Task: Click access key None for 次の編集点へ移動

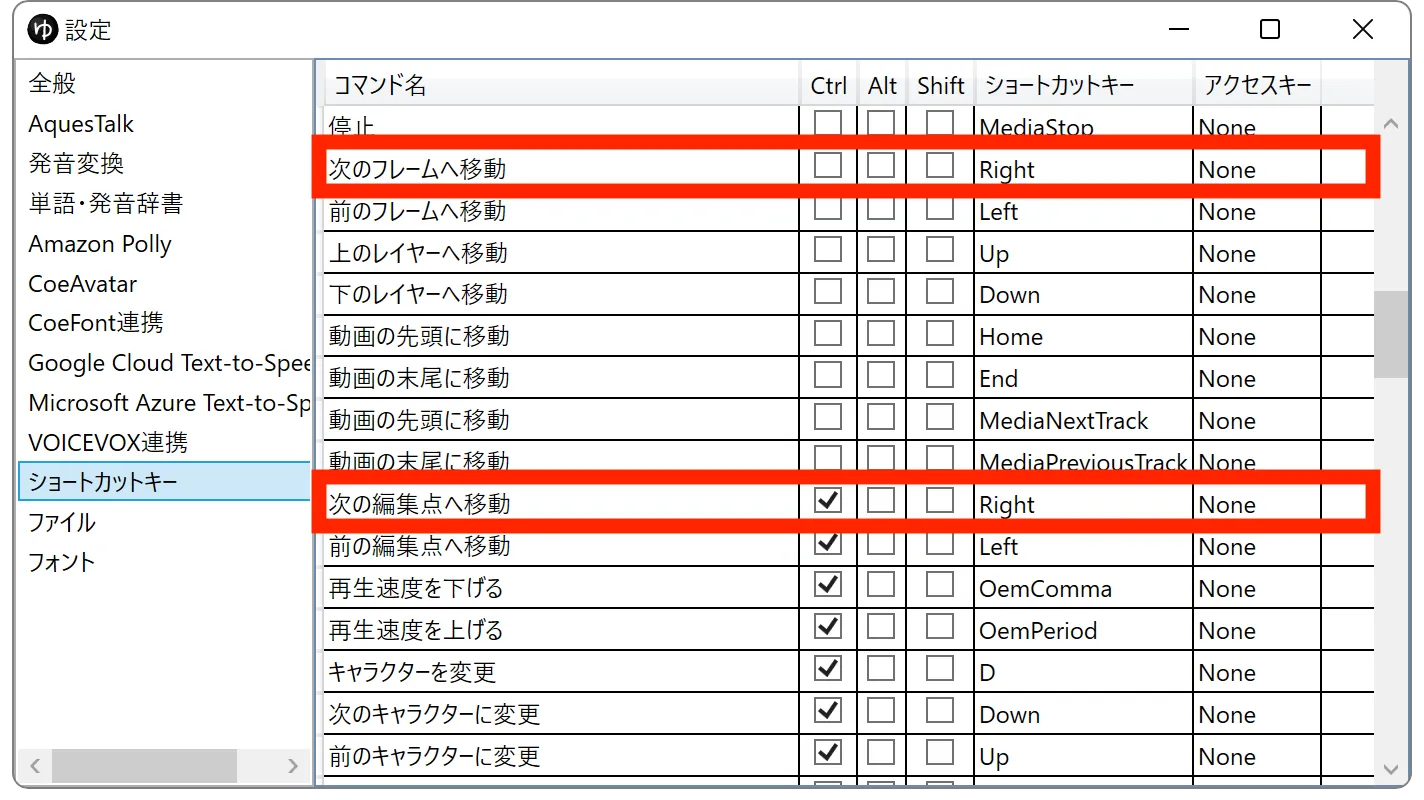Action: [1258, 505]
